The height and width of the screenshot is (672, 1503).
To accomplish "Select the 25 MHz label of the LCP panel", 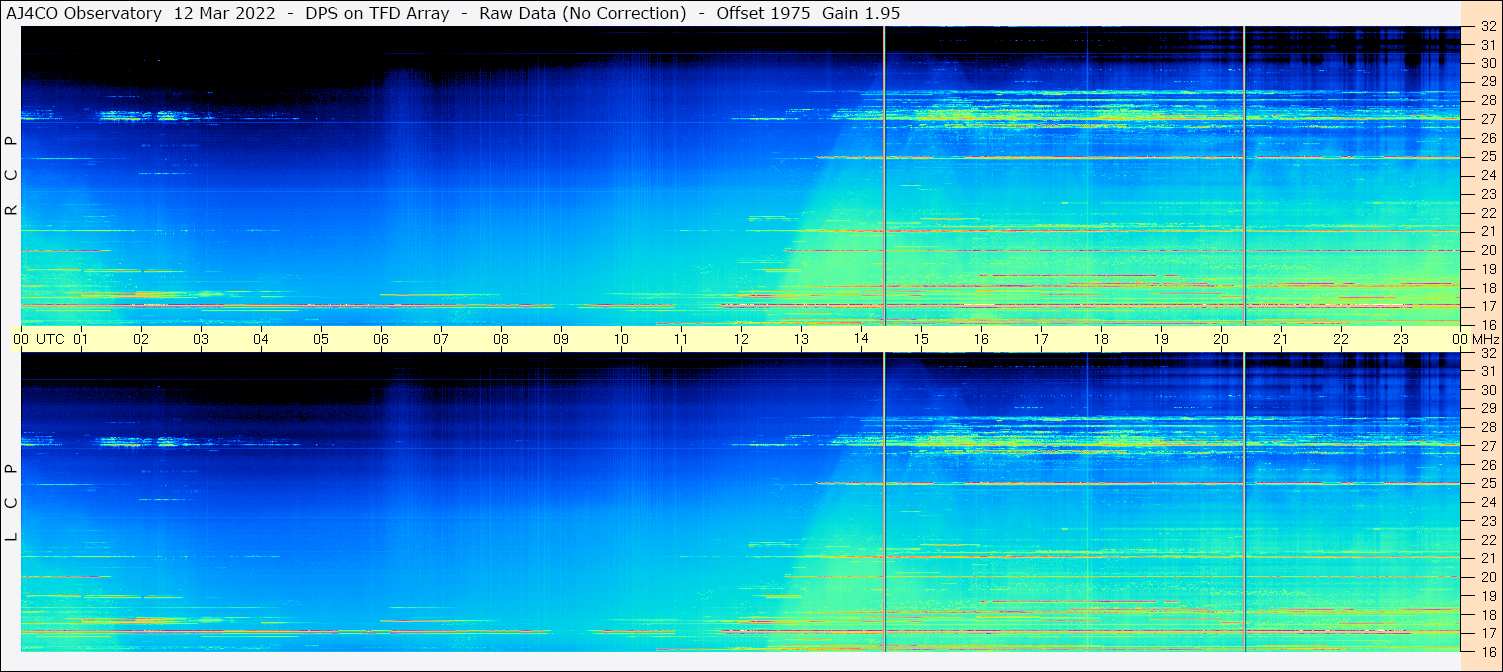I will click(x=1487, y=484).
